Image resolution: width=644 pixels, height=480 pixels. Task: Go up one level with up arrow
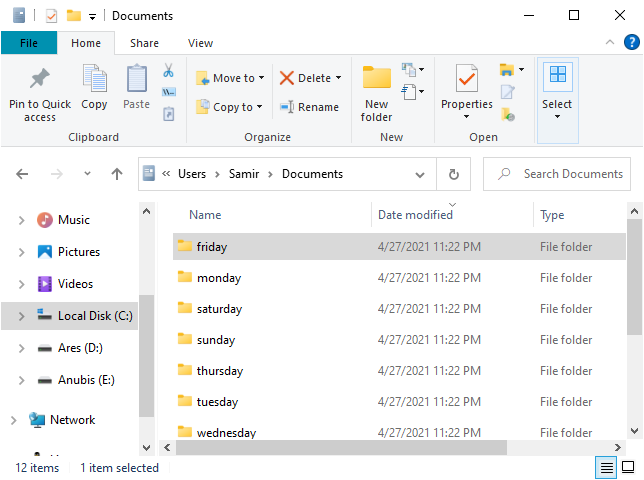[117, 174]
